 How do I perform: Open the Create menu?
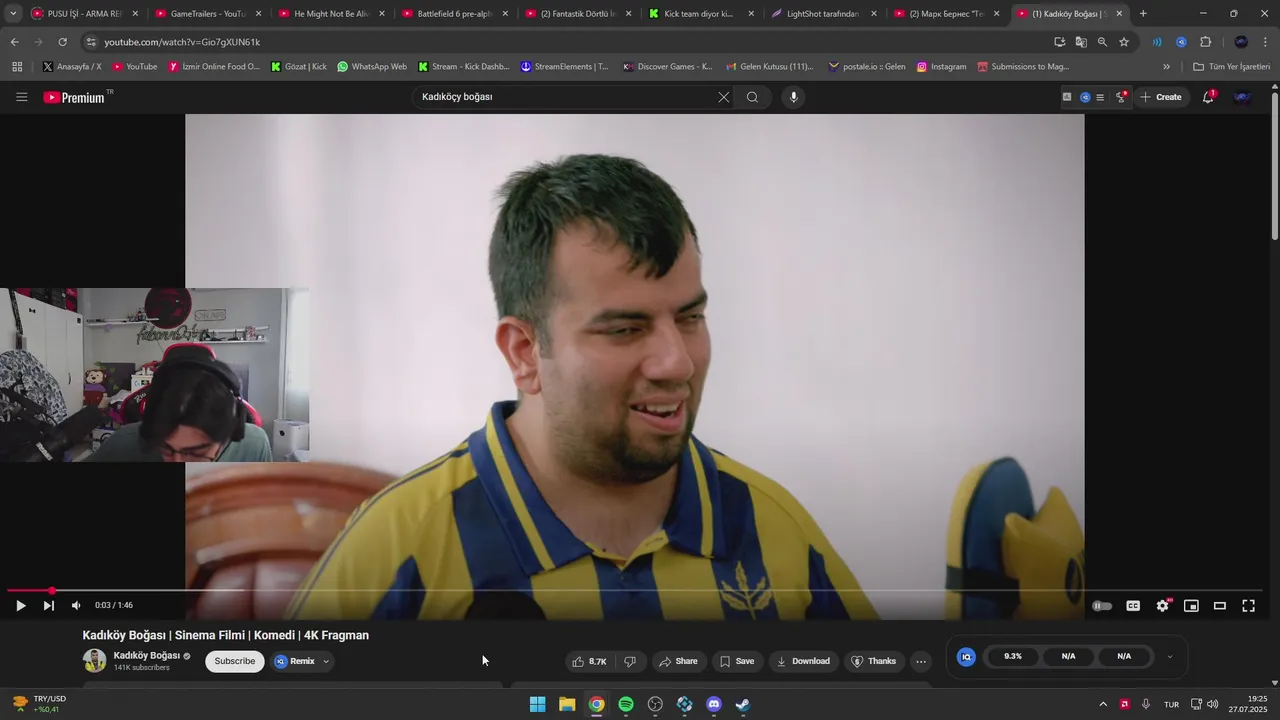(1161, 97)
